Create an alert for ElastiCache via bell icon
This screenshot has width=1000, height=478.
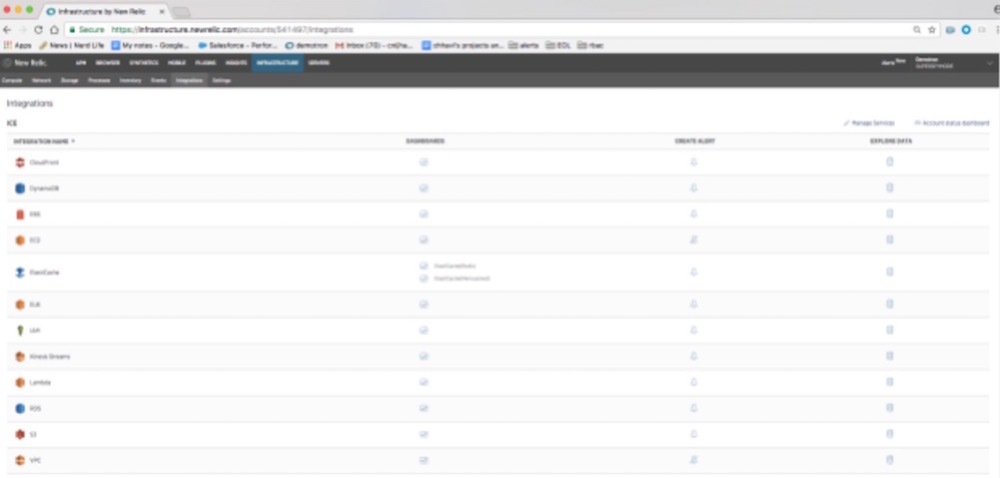click(694, 272)
